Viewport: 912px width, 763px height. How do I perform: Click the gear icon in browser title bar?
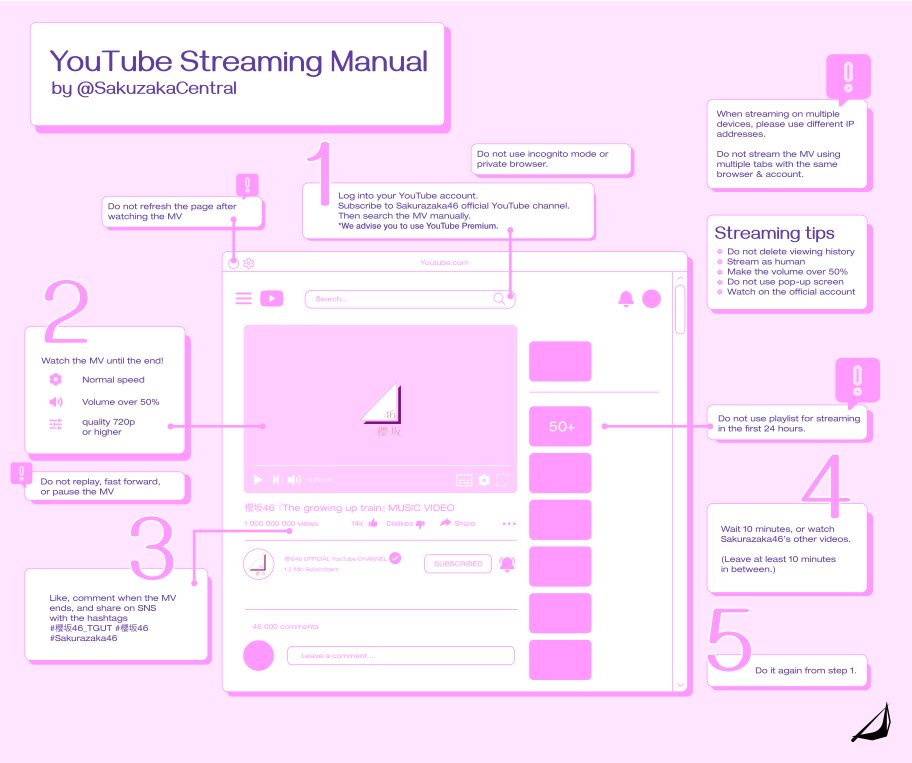click(249, 263)
